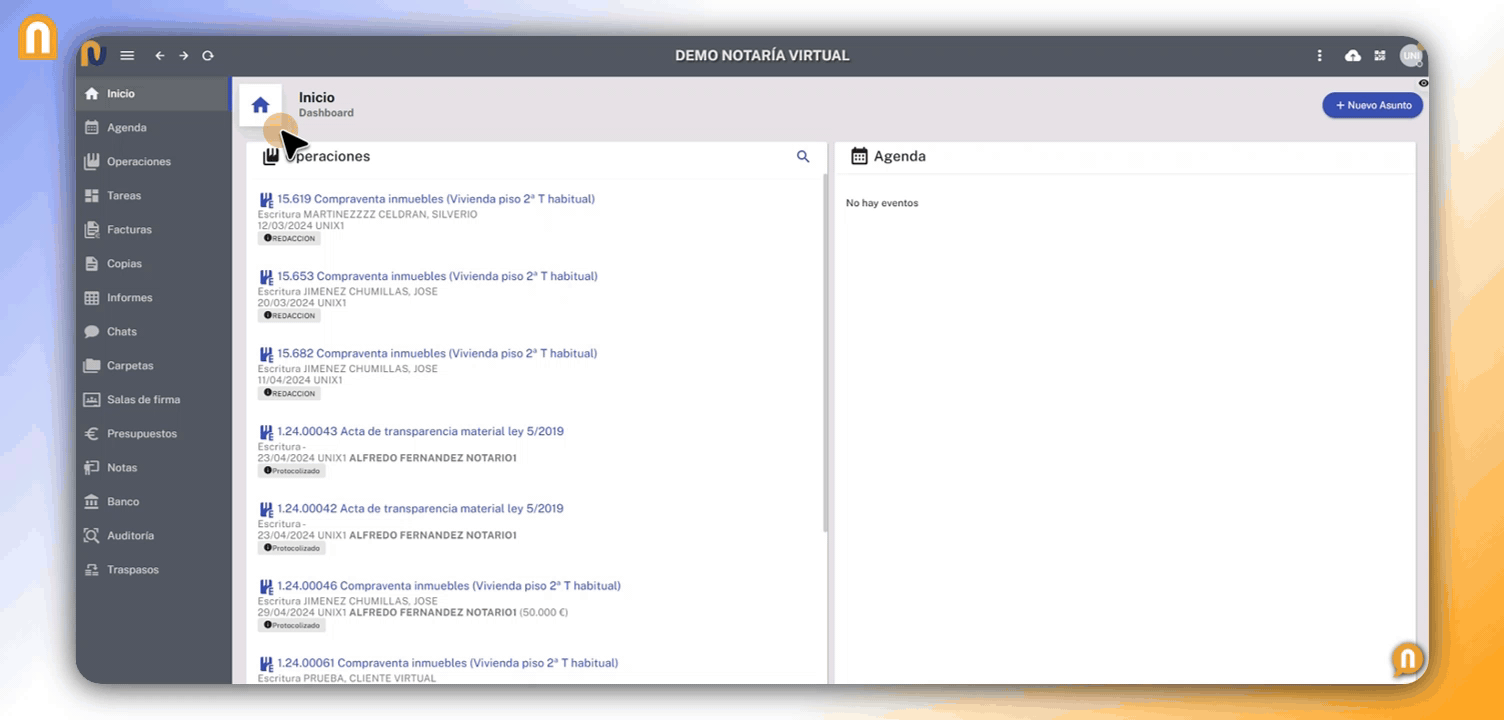Image resolution: width=1504 pixels, height=720 pixels.
Task: Click the Nuevo Asunto button
Action: pos(1372,105)
